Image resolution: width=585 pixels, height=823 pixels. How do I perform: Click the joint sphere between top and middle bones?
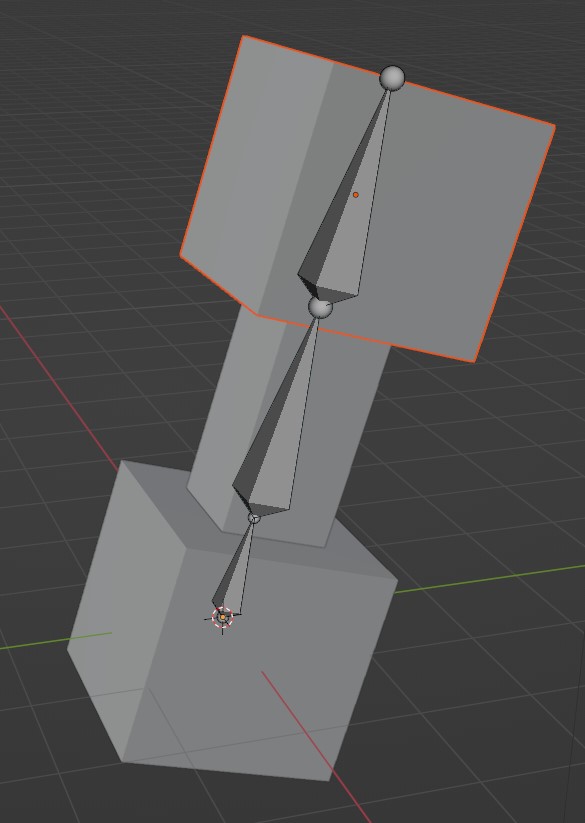pos(320,307)
